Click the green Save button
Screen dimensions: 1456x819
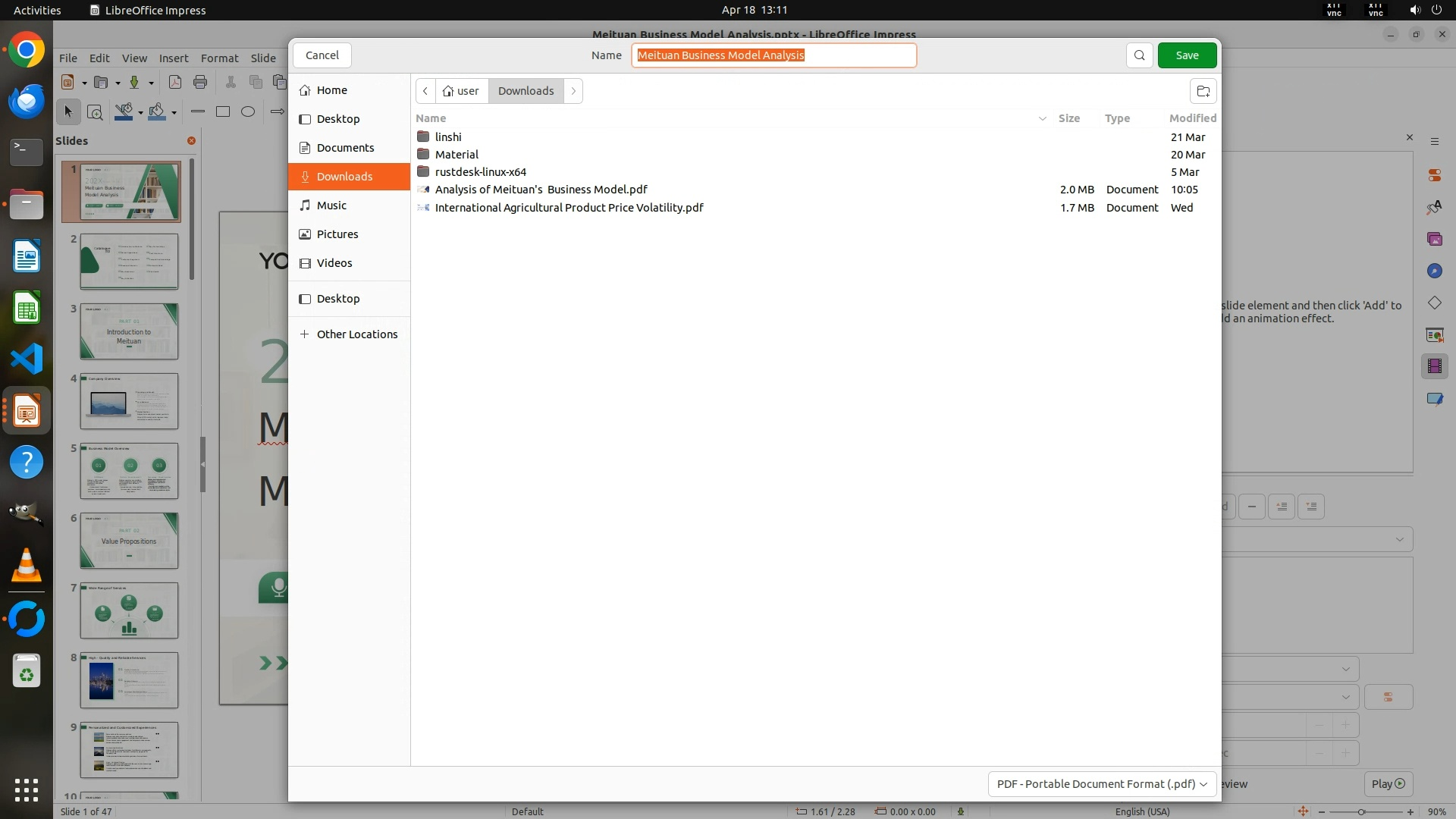tap(1187, 55)
